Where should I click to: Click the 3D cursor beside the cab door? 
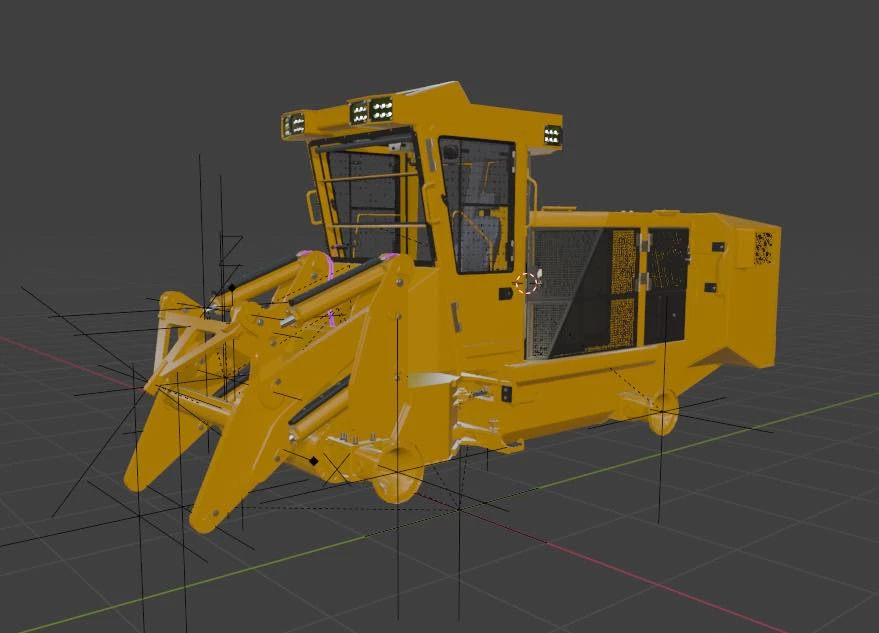526,284
